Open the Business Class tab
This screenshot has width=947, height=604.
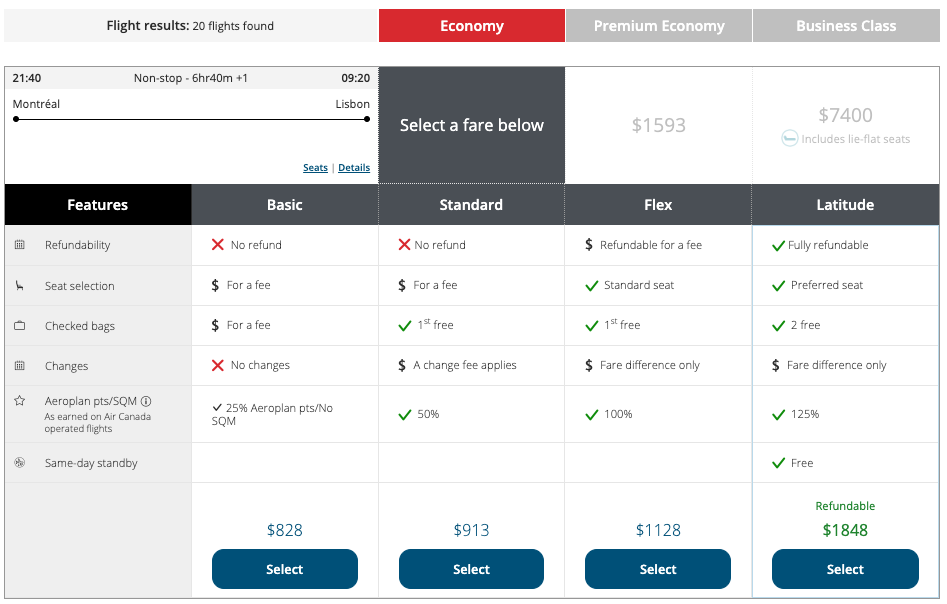(x=846, y=26)
